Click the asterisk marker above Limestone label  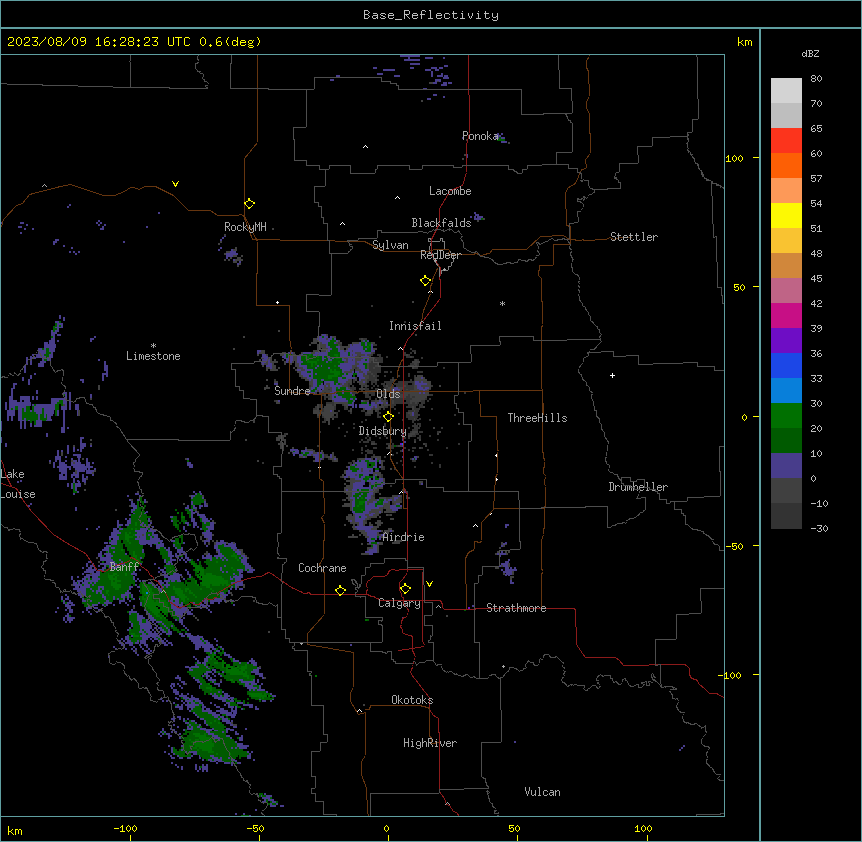click(153, 346)
